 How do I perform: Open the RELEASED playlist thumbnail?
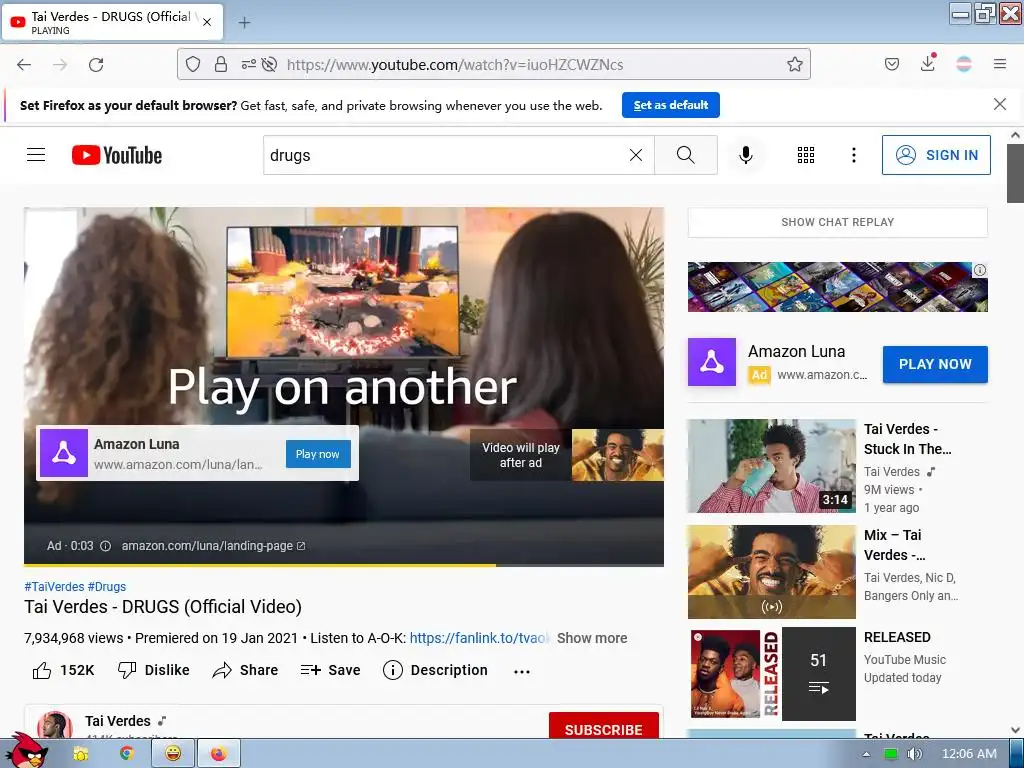[773, 674]
